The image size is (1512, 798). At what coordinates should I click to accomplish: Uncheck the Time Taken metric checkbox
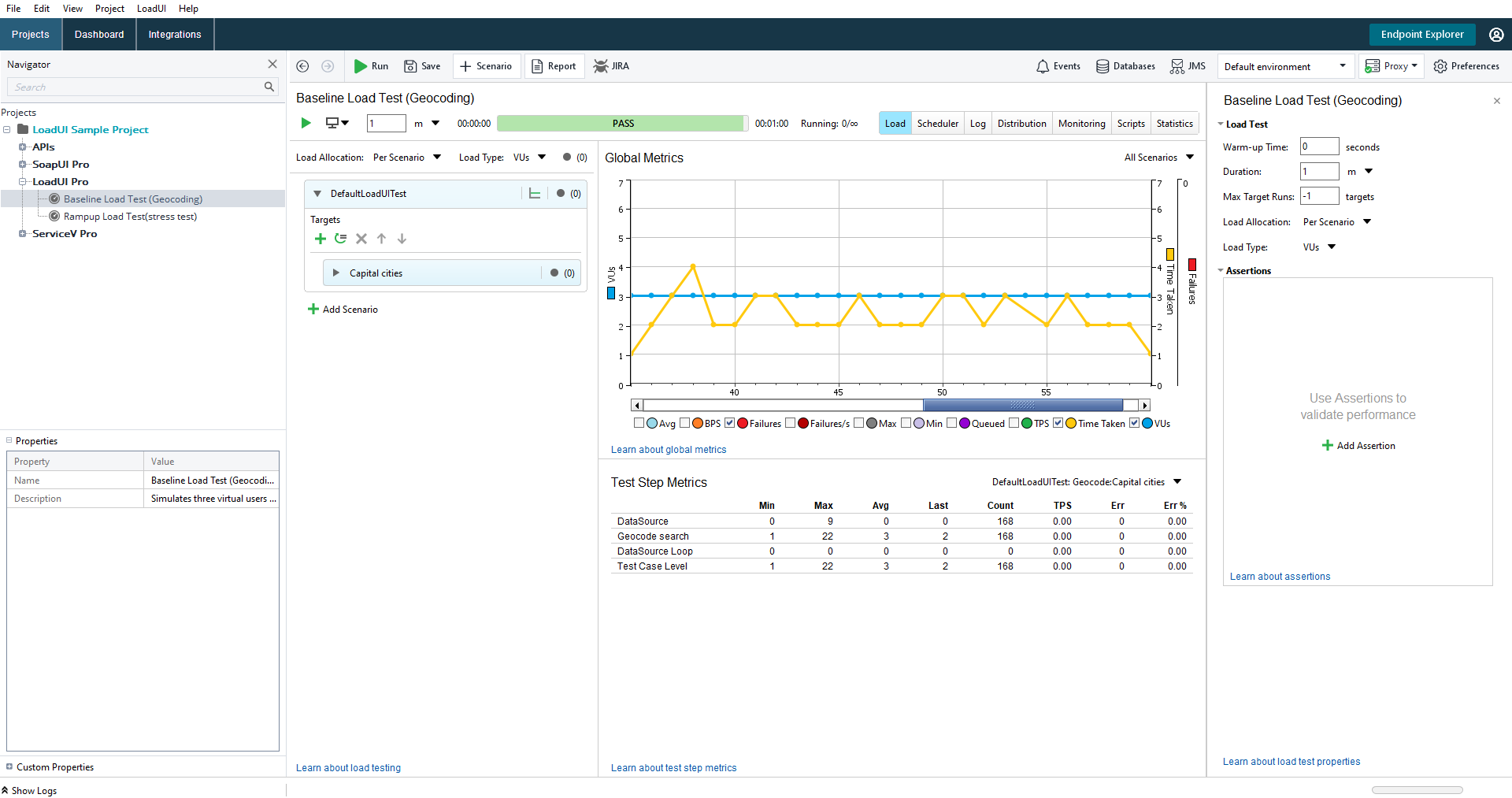(1058, 423)
